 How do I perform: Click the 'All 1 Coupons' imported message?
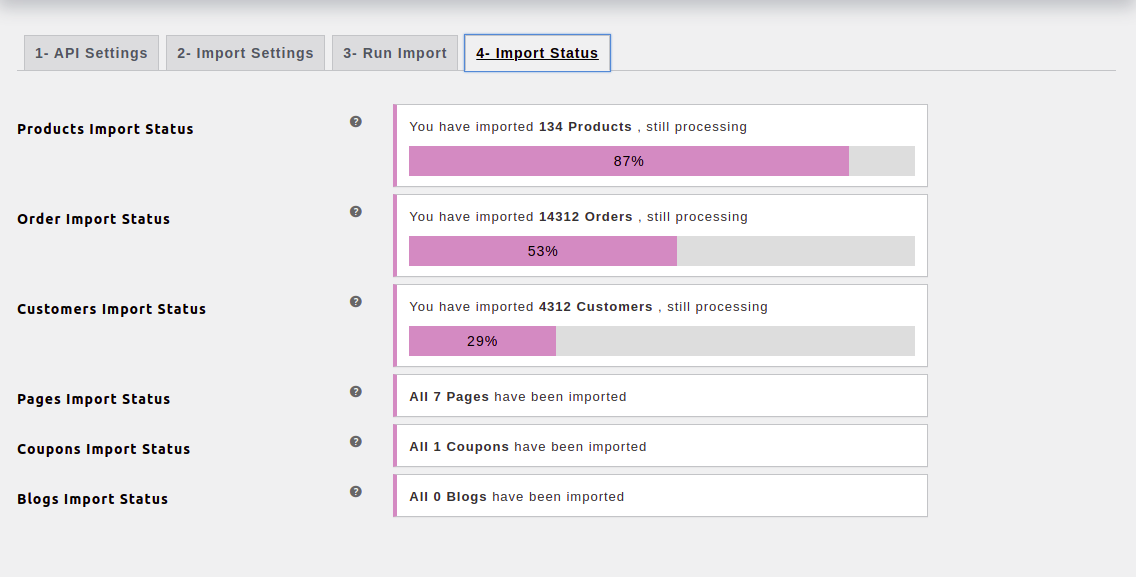point(528,447)
